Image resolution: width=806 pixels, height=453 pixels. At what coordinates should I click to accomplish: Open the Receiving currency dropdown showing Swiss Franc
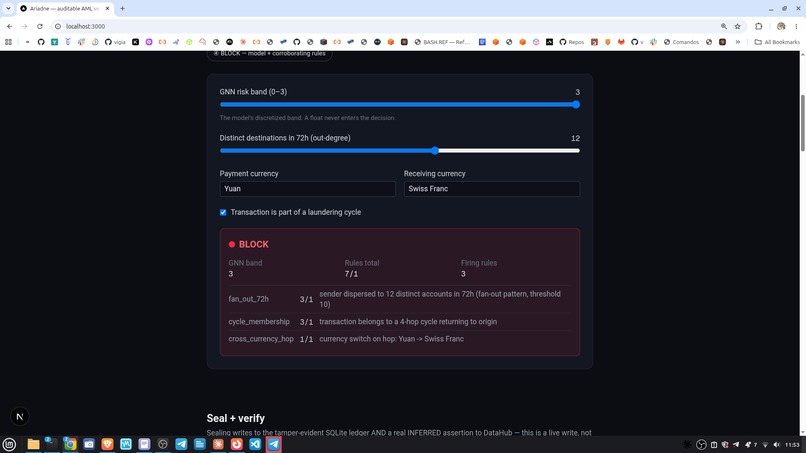click(492, 189)
